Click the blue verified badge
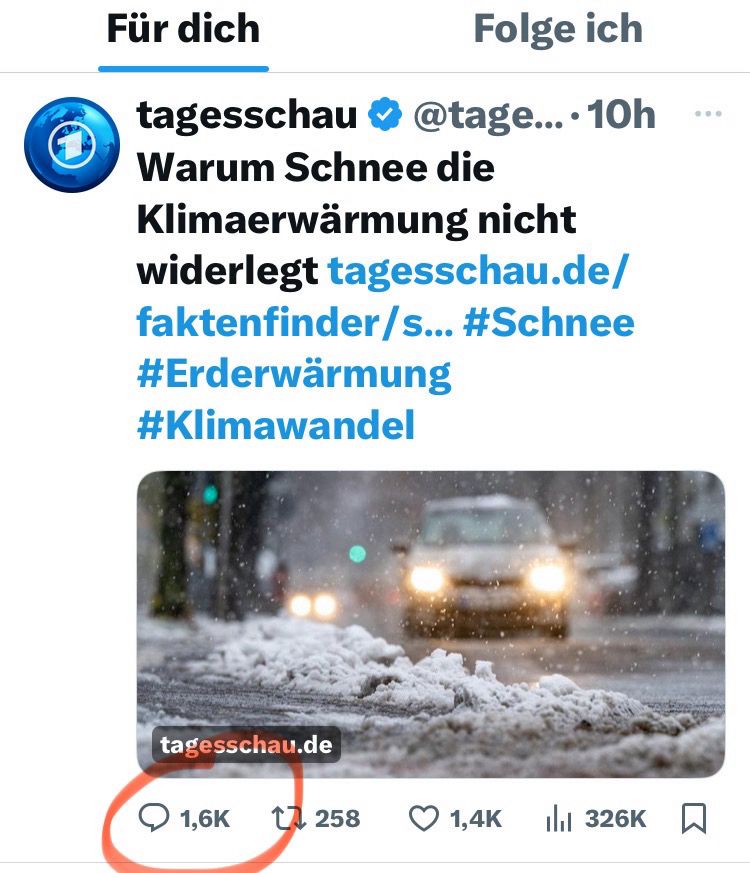 coord(385,114)
